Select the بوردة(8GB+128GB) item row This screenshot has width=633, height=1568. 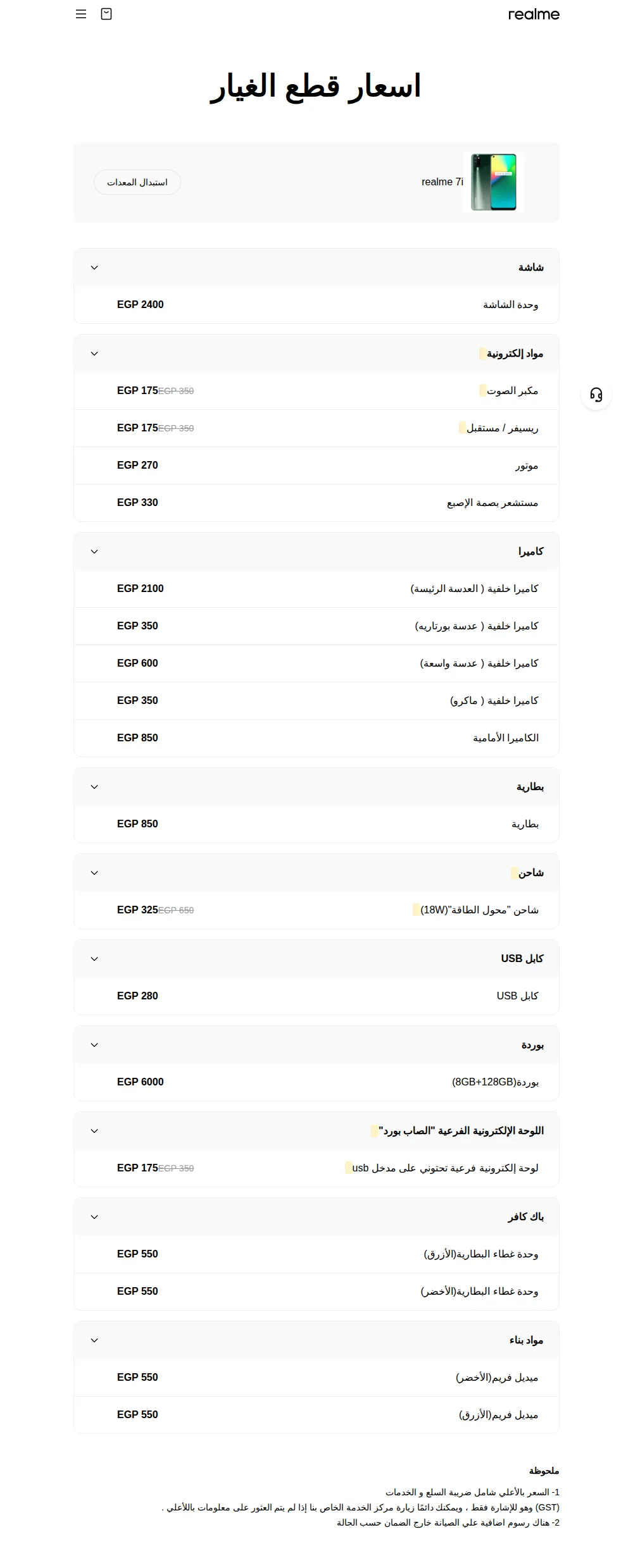316,1082
